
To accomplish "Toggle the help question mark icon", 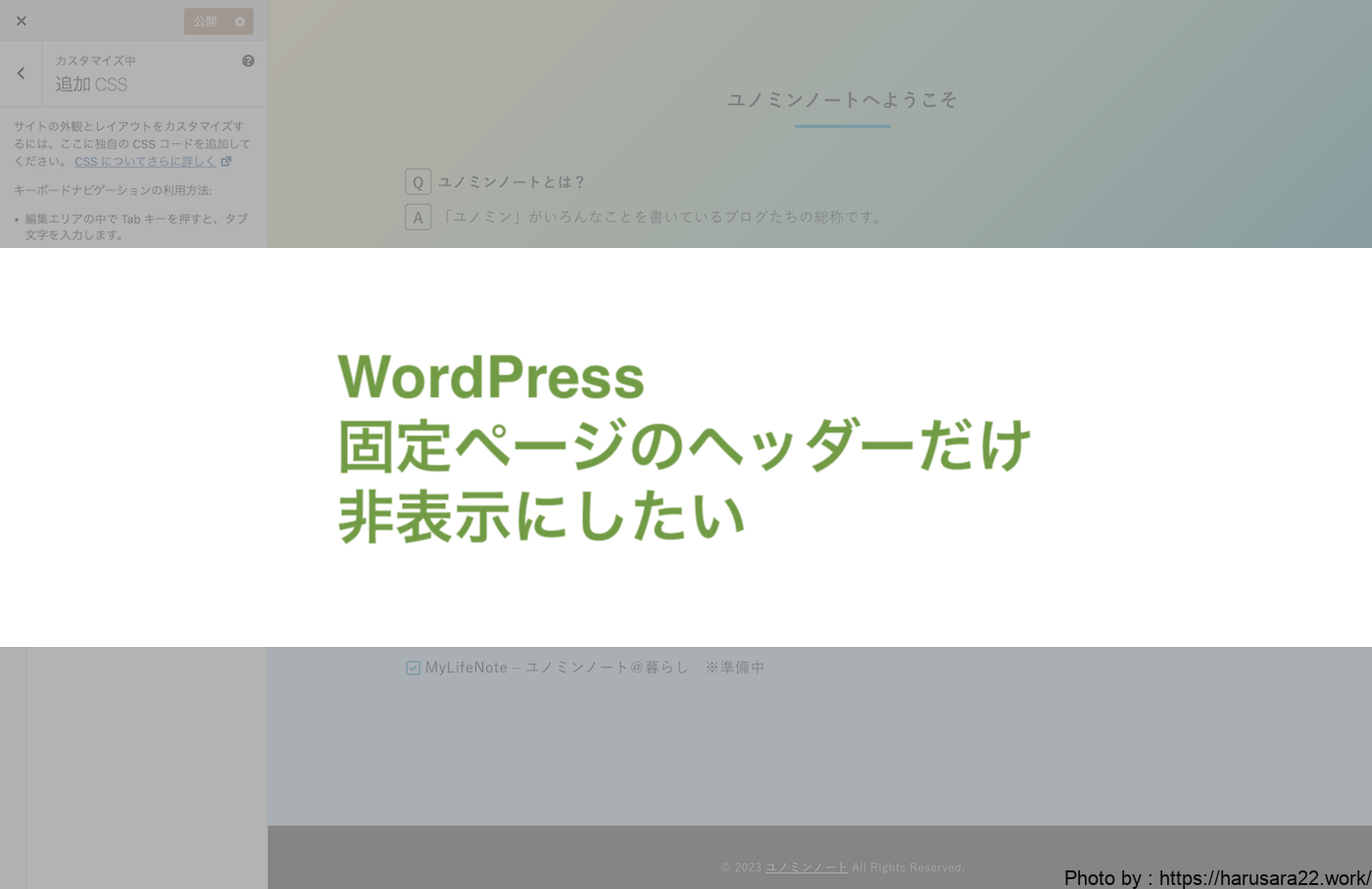I will [248, 61].
